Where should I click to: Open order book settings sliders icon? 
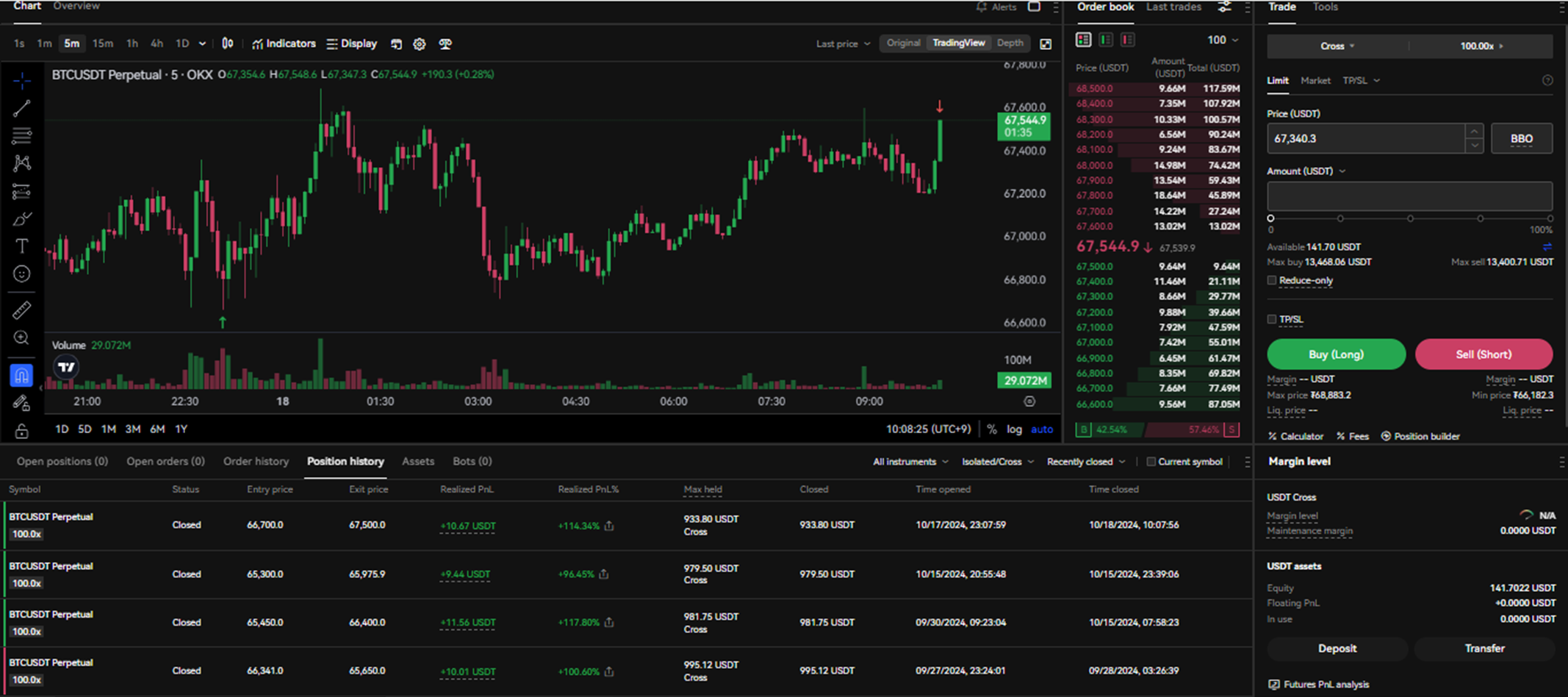1225,7
